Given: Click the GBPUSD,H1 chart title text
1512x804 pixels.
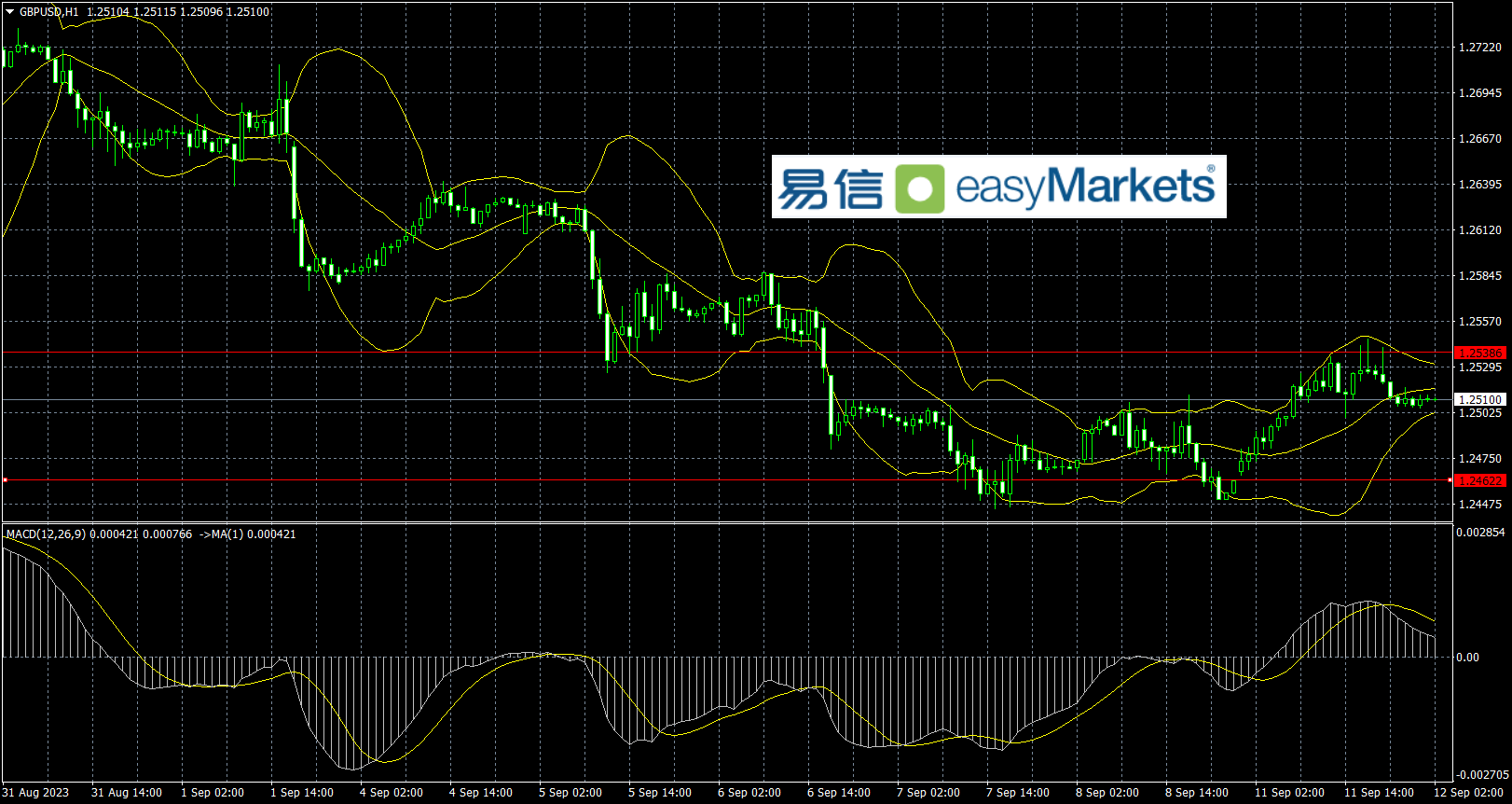Looking at the screenshot, I should coord(49,12).
